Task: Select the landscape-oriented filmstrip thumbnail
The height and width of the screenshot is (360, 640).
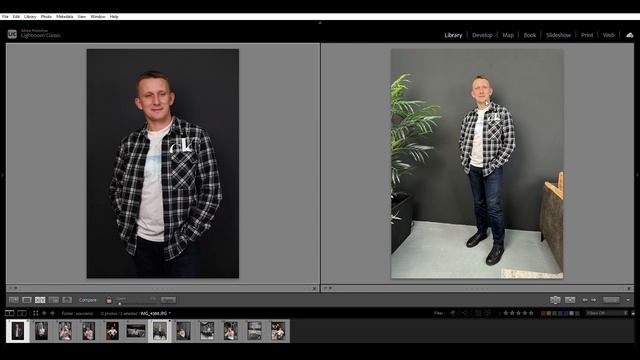Action: (x=136, y=331)
